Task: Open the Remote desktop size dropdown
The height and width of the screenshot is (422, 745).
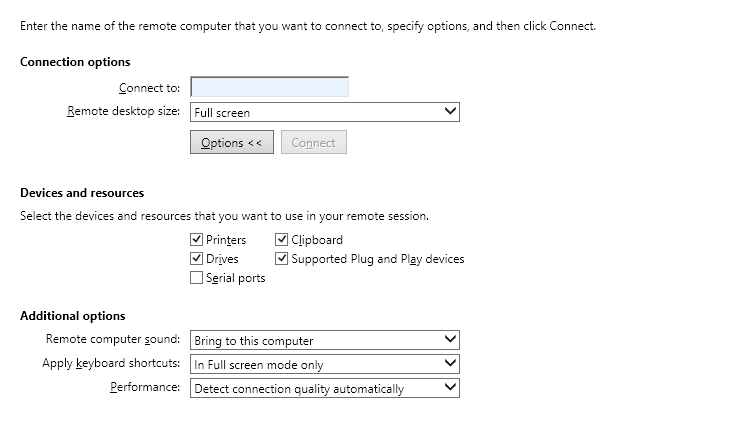Action: point(325,112)
